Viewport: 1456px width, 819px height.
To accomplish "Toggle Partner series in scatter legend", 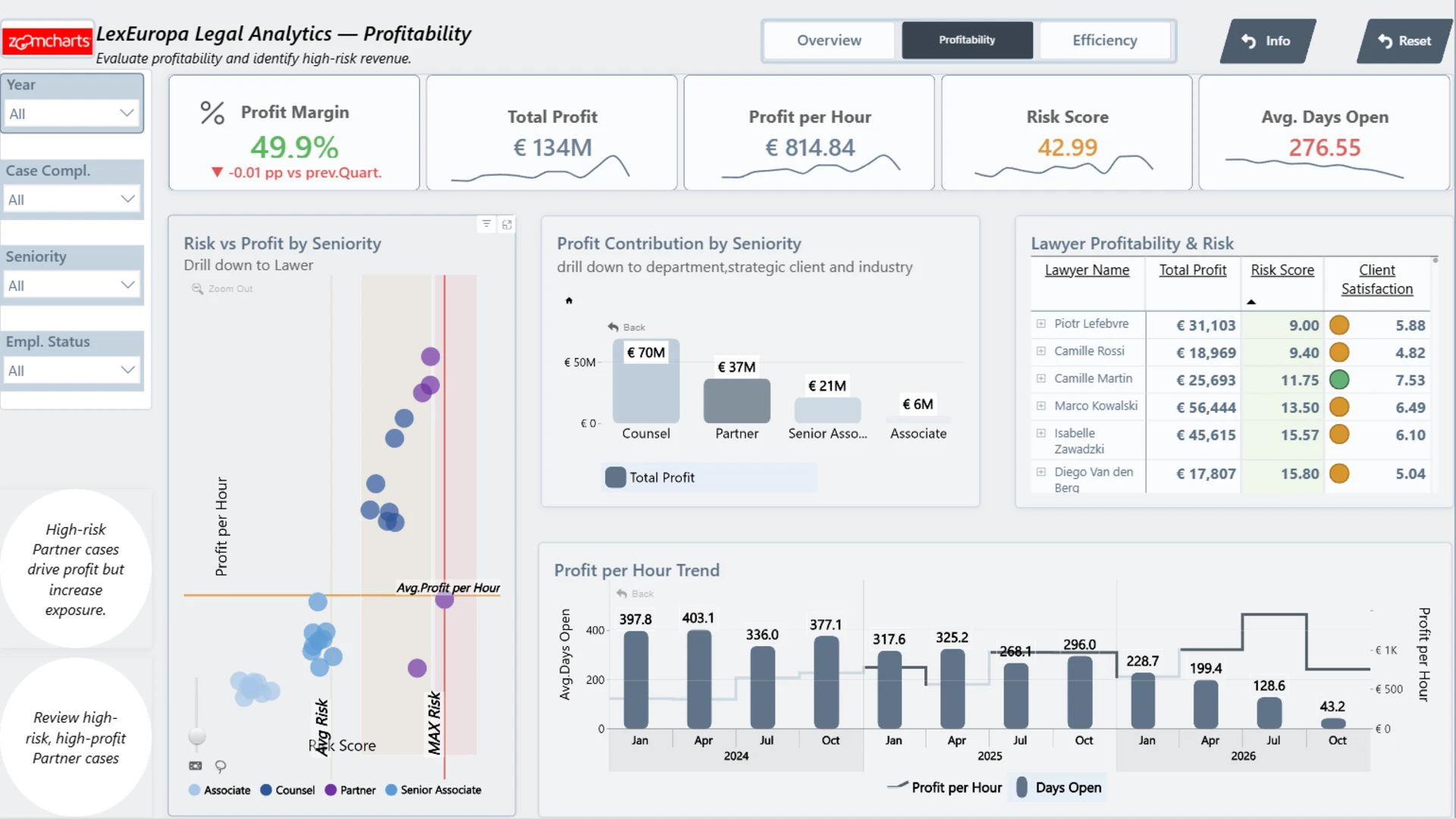I will click(350, 789).
